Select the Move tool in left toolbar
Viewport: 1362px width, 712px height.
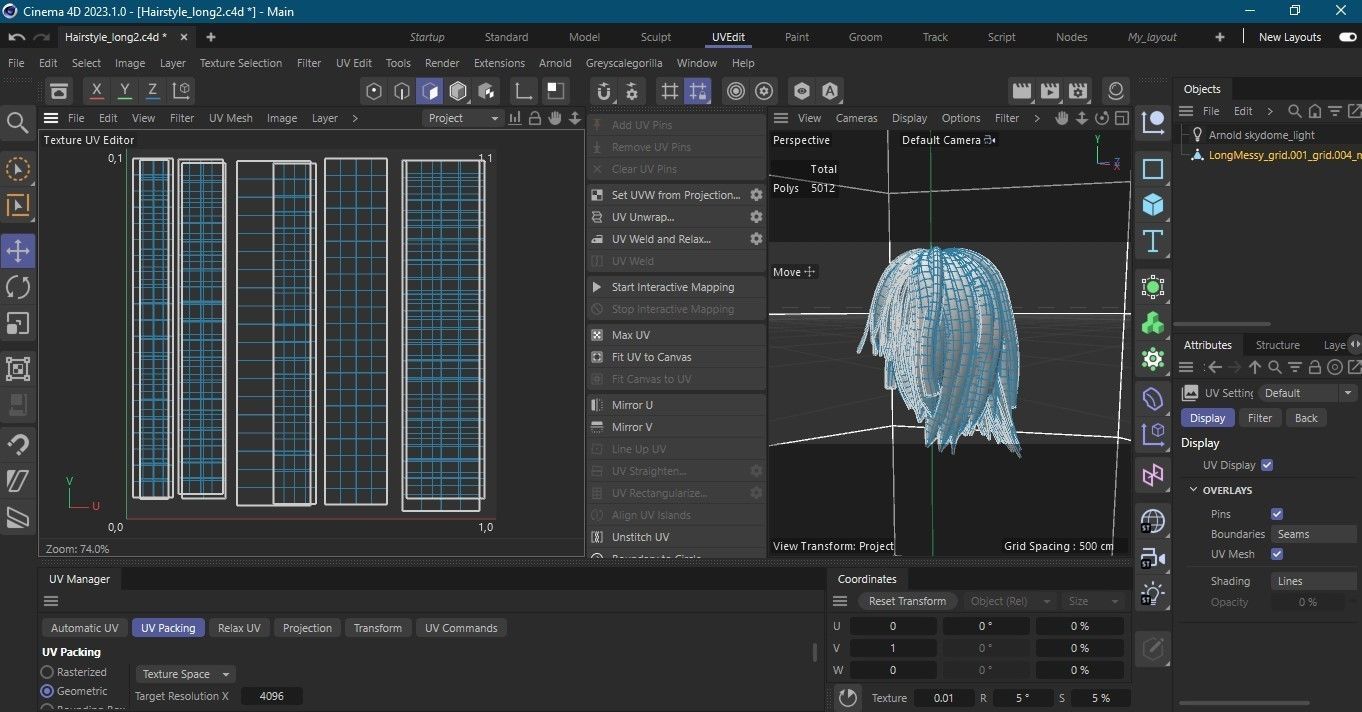pyautogui.click(x=18, y=250)
